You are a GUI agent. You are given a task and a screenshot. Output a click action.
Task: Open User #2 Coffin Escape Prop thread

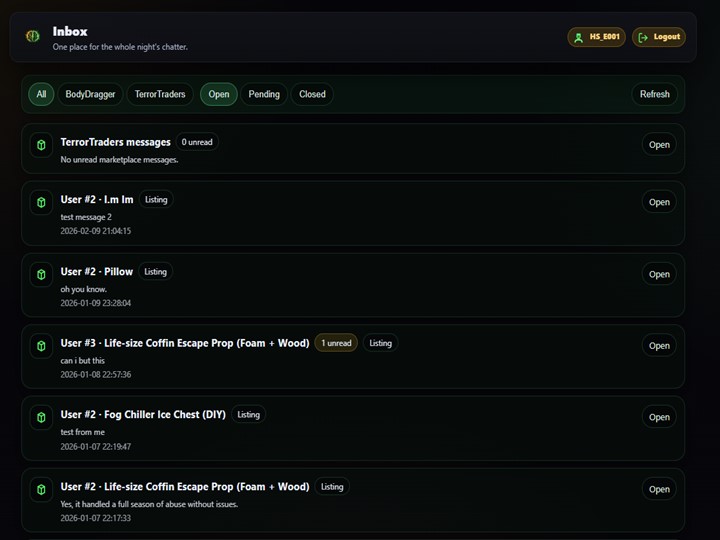pyautogui.click(x=659, y=489)
